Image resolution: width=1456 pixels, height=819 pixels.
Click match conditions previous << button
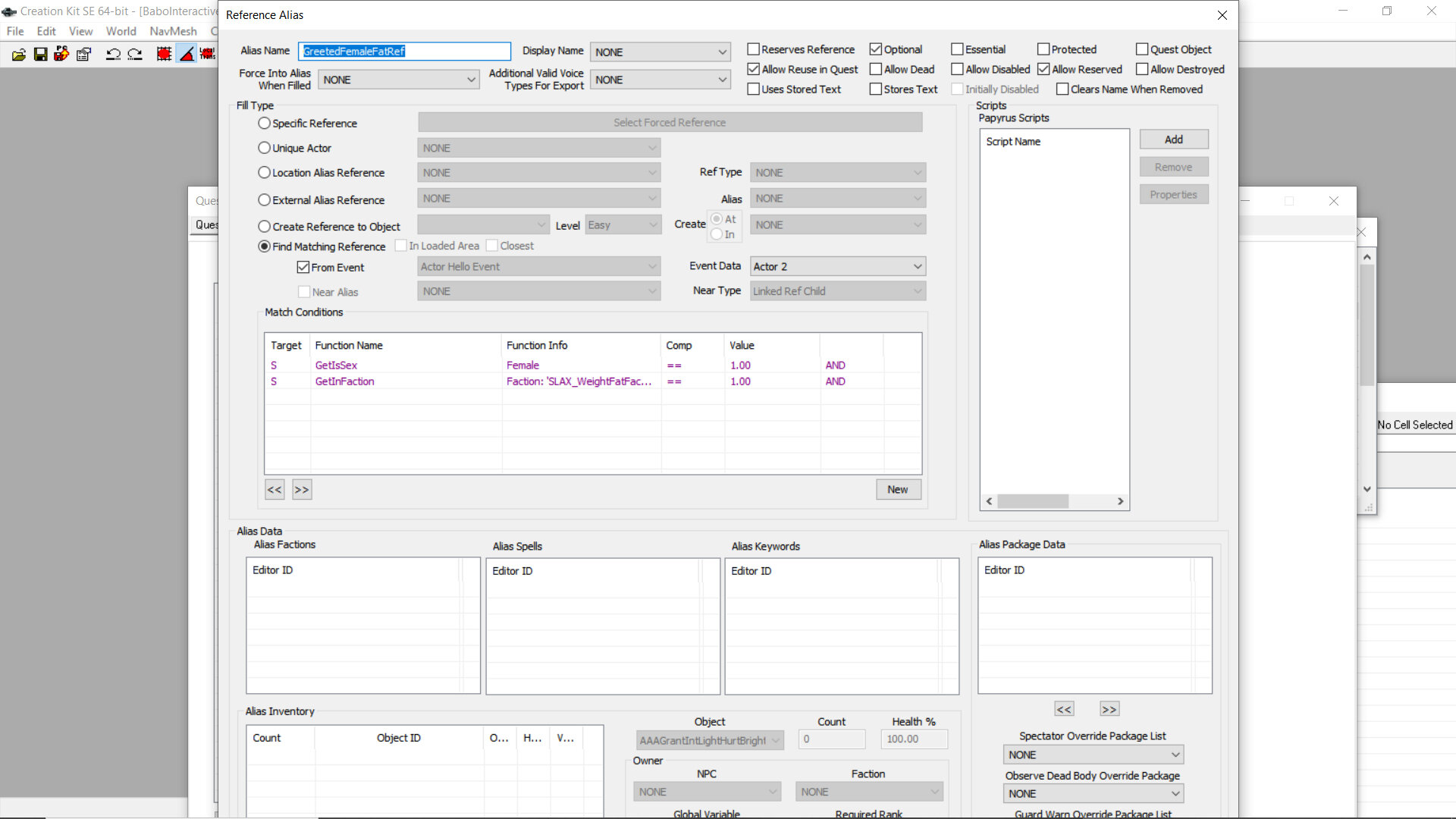coord(275,489)
